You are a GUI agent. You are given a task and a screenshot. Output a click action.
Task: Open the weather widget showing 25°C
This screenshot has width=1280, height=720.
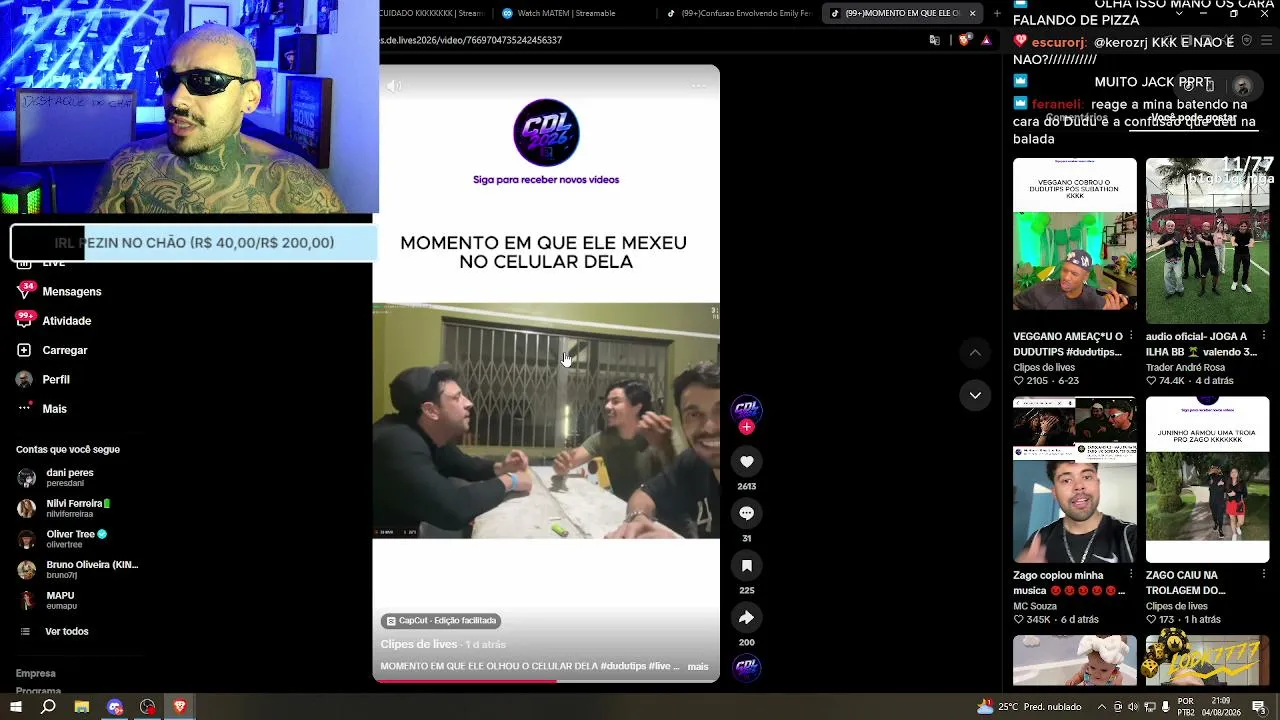pos(1029,707)
